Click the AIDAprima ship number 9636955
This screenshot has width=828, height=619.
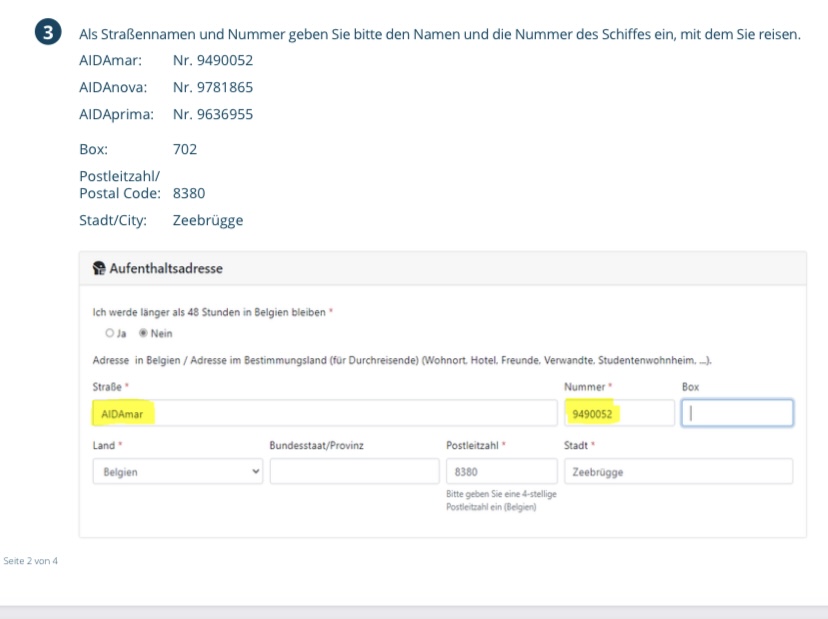[x=212, y=114]
